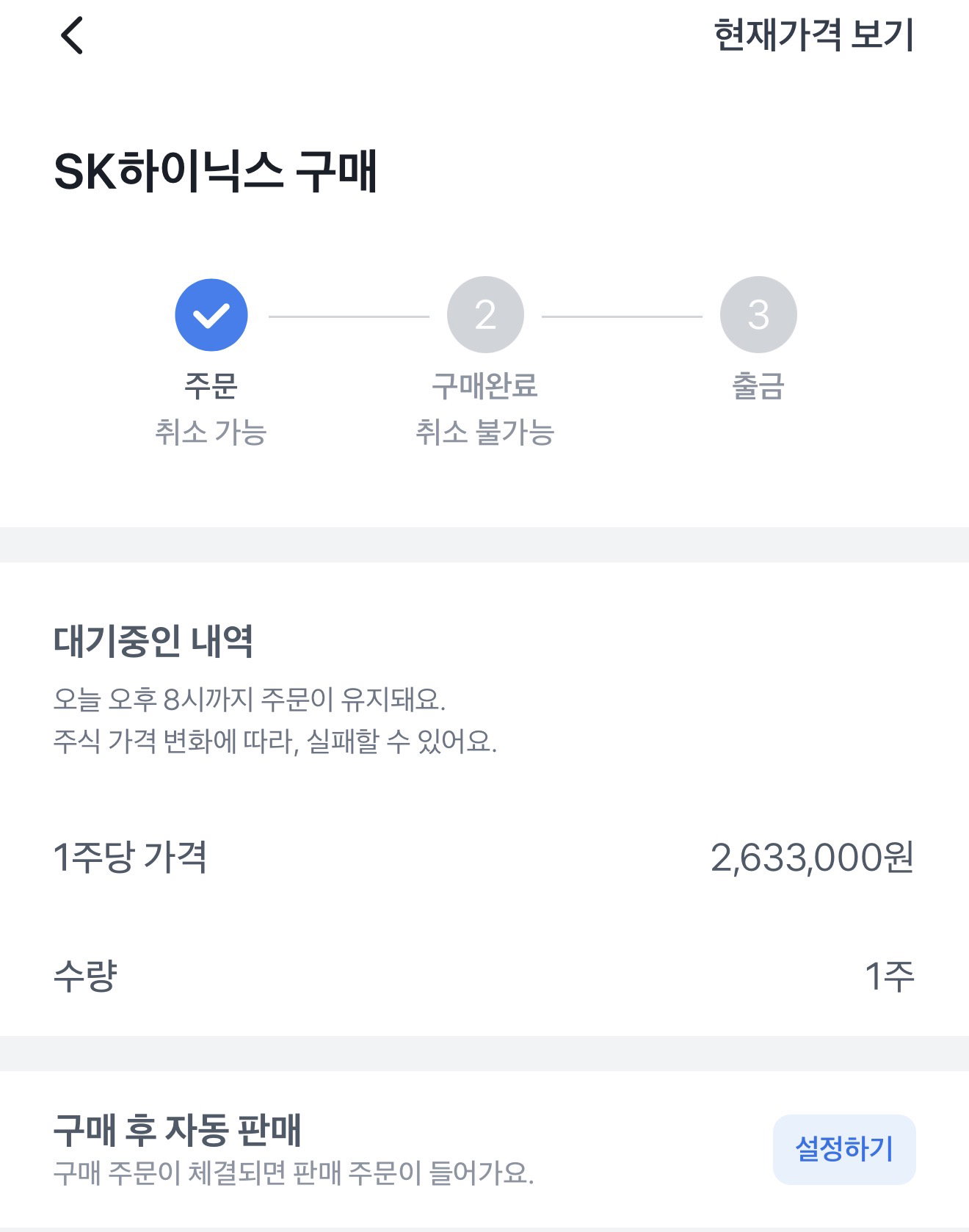Select step 2 circle 구매완료
The width and height of the screenshot is (969, 1232).
point(485,315)
